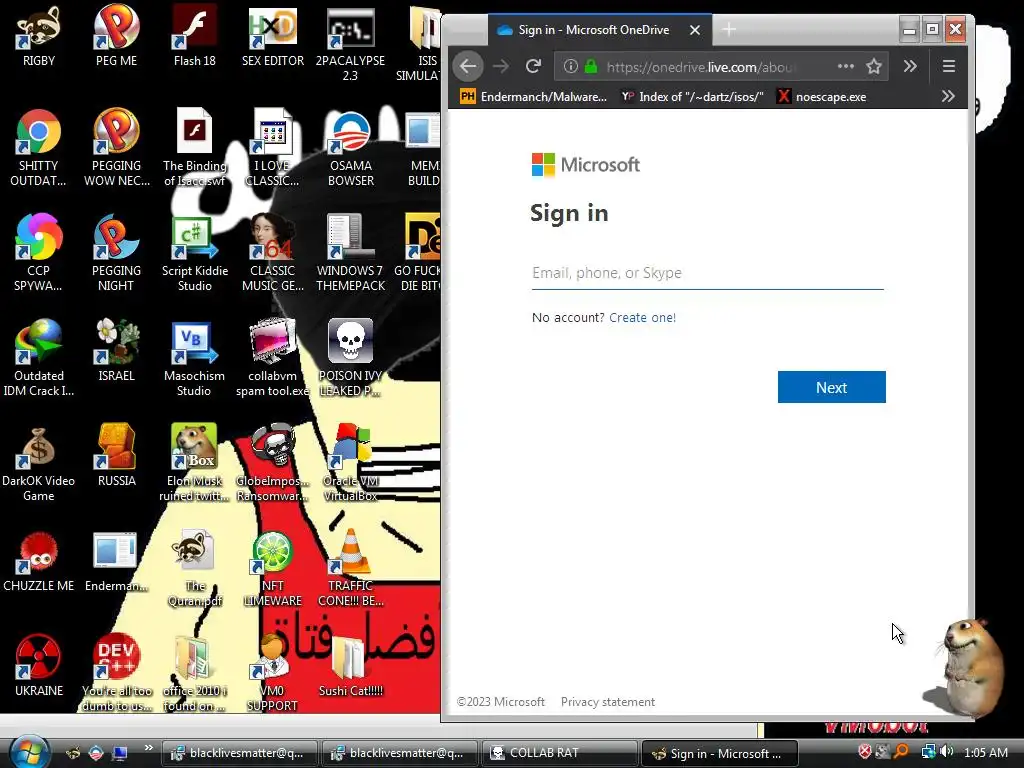Image resolution: width=1024 pixels, height=768 pixels.
Task: Launch Flash 18 desktop shortcut
Action: tap(195, 36)
